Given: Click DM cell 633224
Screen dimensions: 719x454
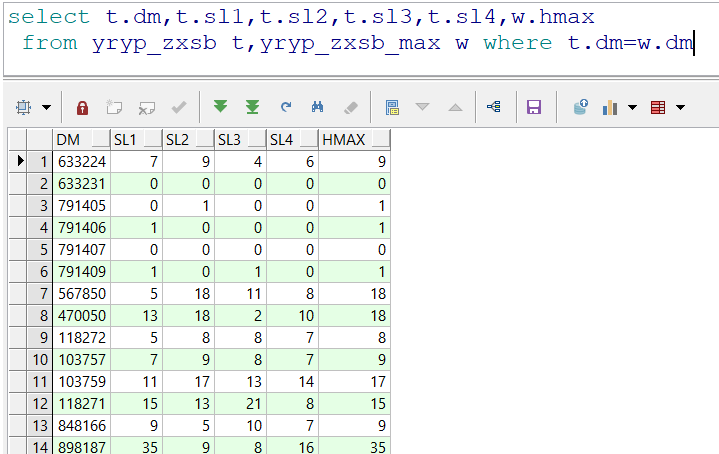Looking at the screenshot, I should point(82,161).
